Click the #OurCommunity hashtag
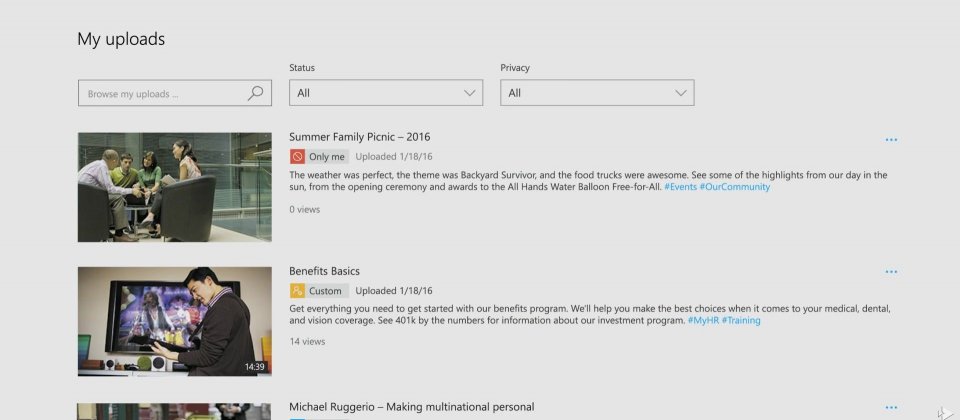This screenshot has width=960, height=420. 735,187
